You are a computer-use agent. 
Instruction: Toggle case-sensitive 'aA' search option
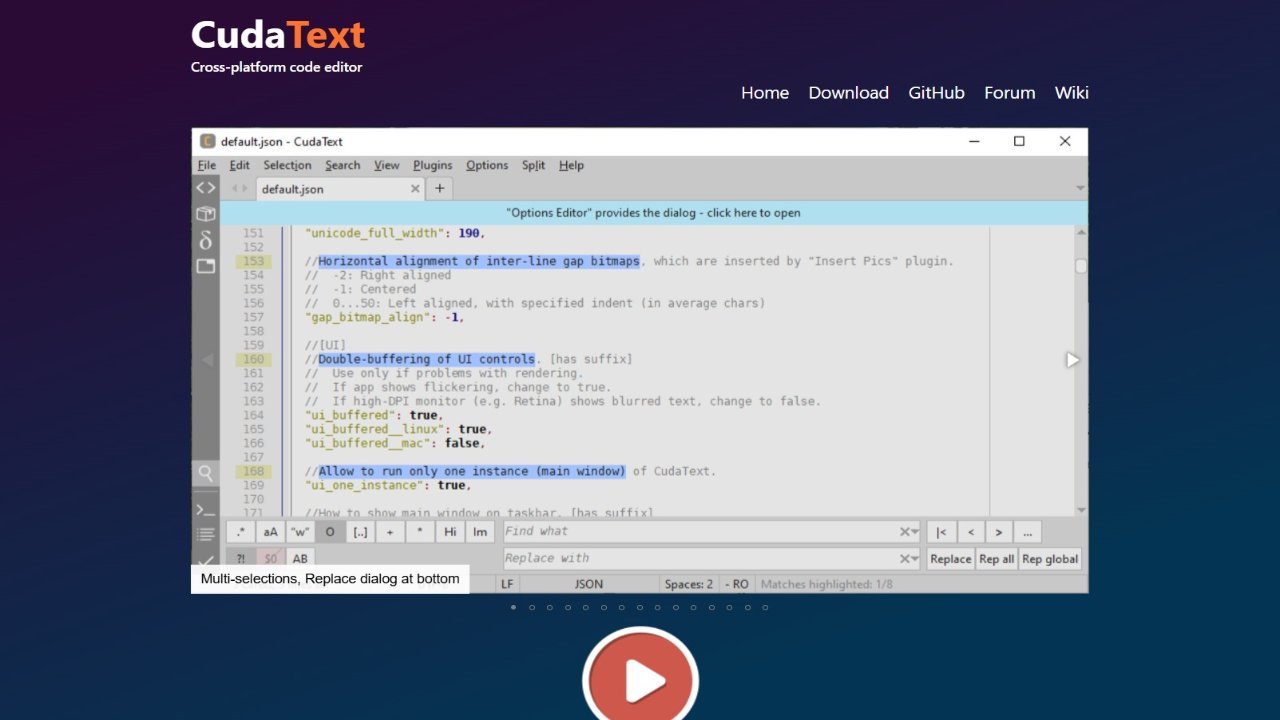tap(270, 532)
